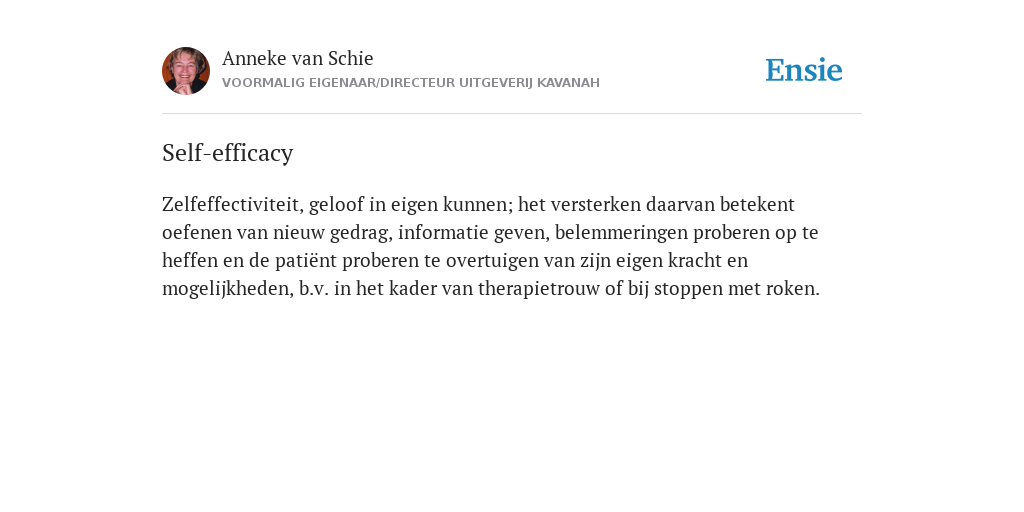Click the divider line under the author header
The height and width of the screenshot is (512, 1024).
[512, 114]
